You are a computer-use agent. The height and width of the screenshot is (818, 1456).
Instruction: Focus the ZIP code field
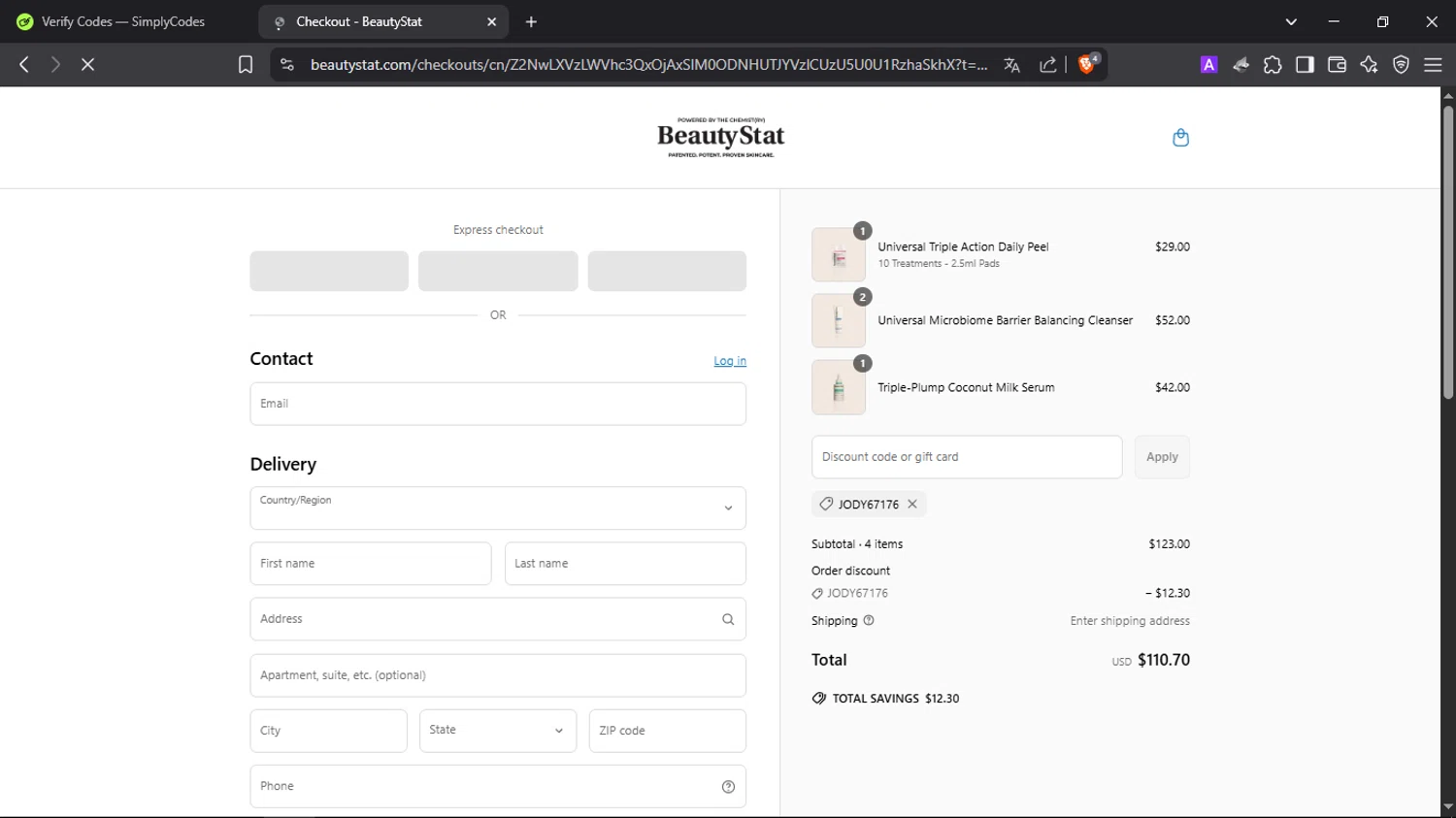668,731
